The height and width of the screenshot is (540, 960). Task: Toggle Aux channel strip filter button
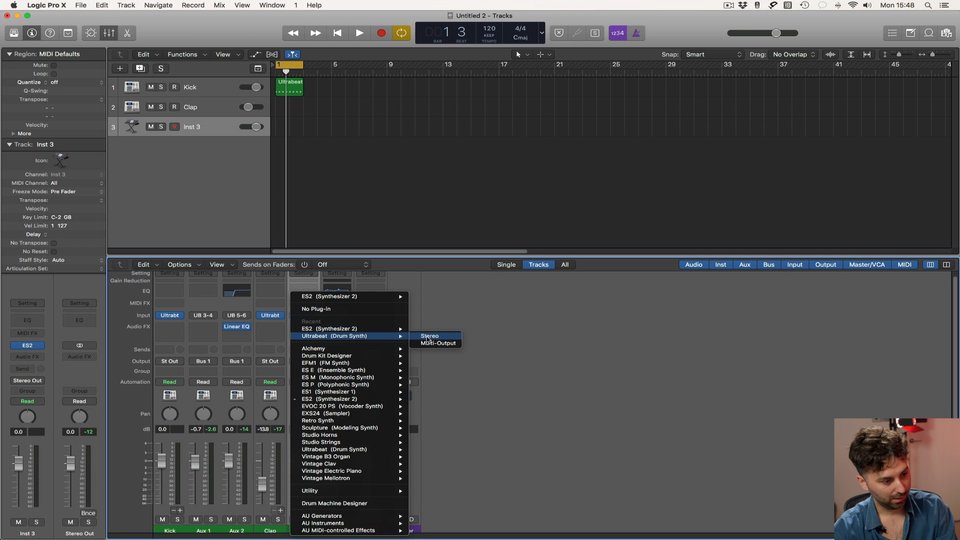744,264
